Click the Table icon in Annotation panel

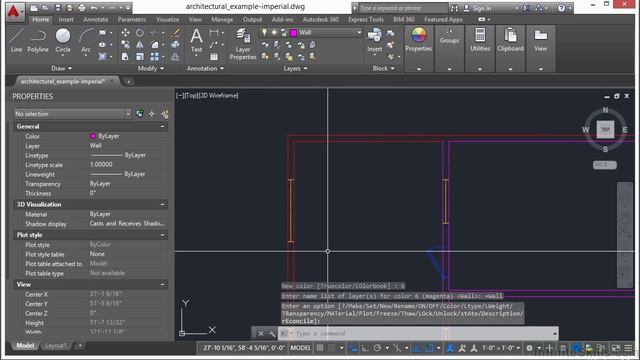click(x=213, y=57)
